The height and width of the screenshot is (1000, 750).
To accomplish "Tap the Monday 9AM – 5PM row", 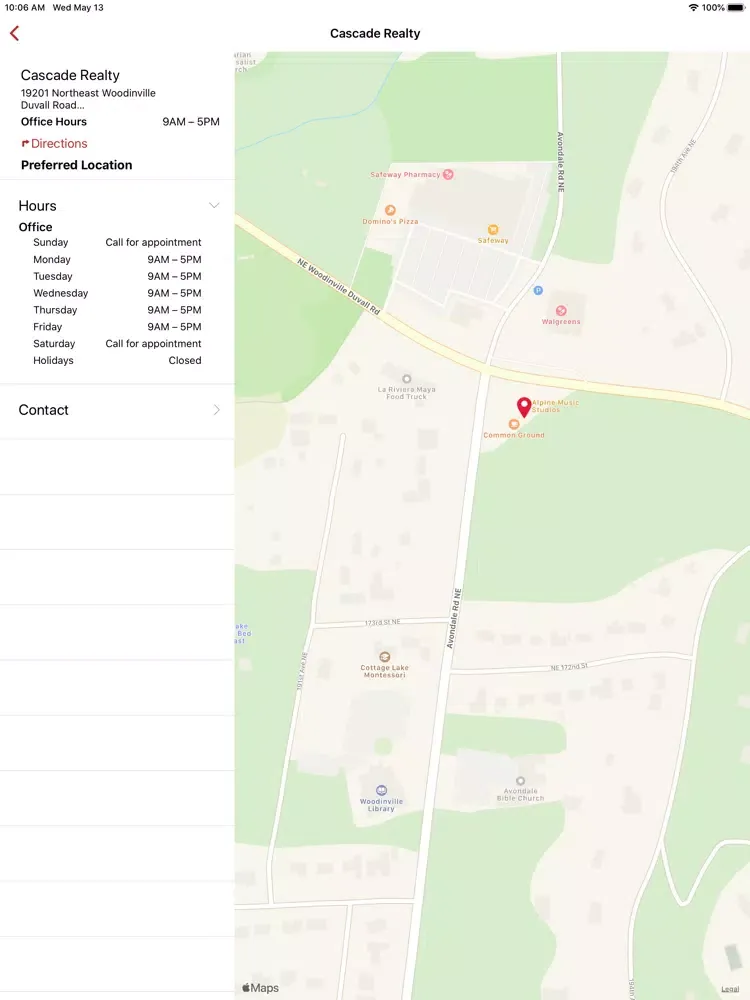I will tap(117, 260).
